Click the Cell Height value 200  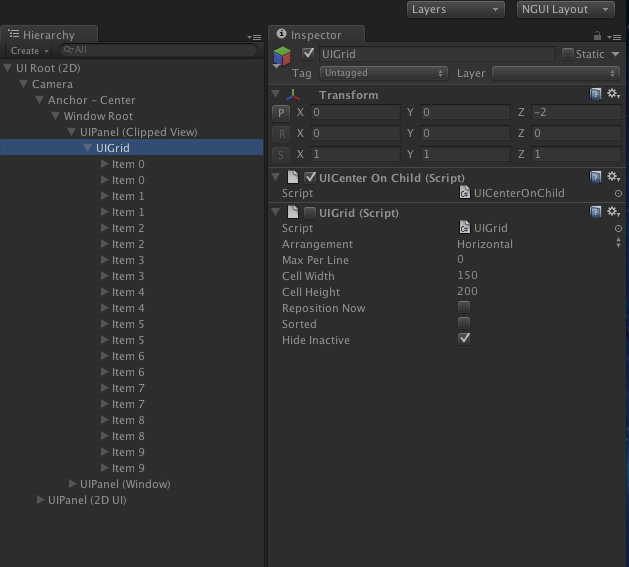coord(467,291)
